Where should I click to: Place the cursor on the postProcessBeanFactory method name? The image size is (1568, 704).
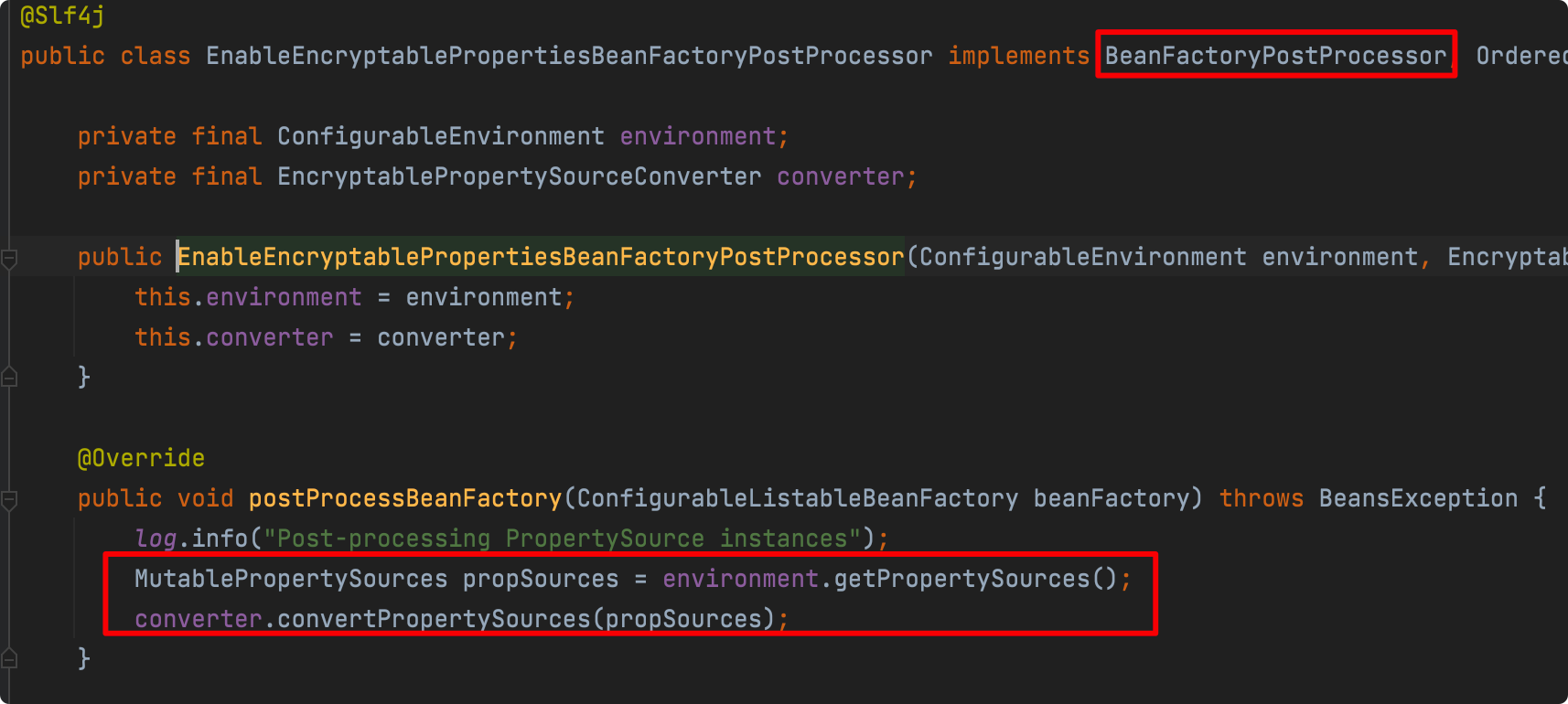(405, 498)
